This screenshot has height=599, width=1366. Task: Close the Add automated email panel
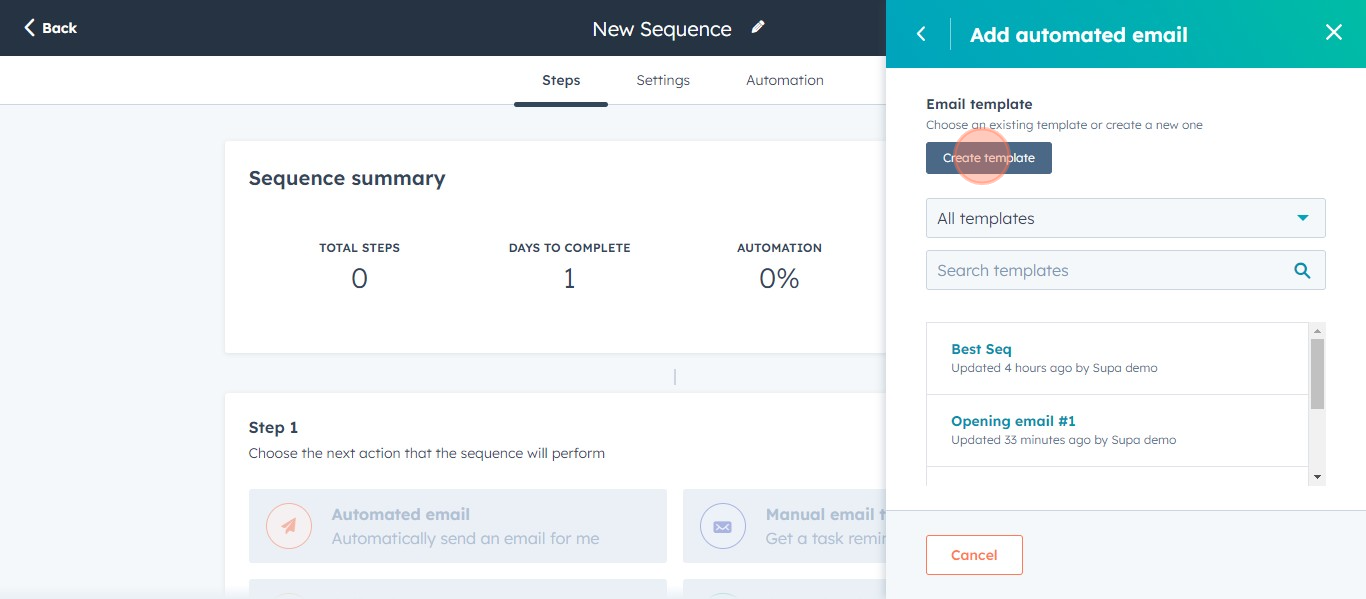(x=1334, y=33)
